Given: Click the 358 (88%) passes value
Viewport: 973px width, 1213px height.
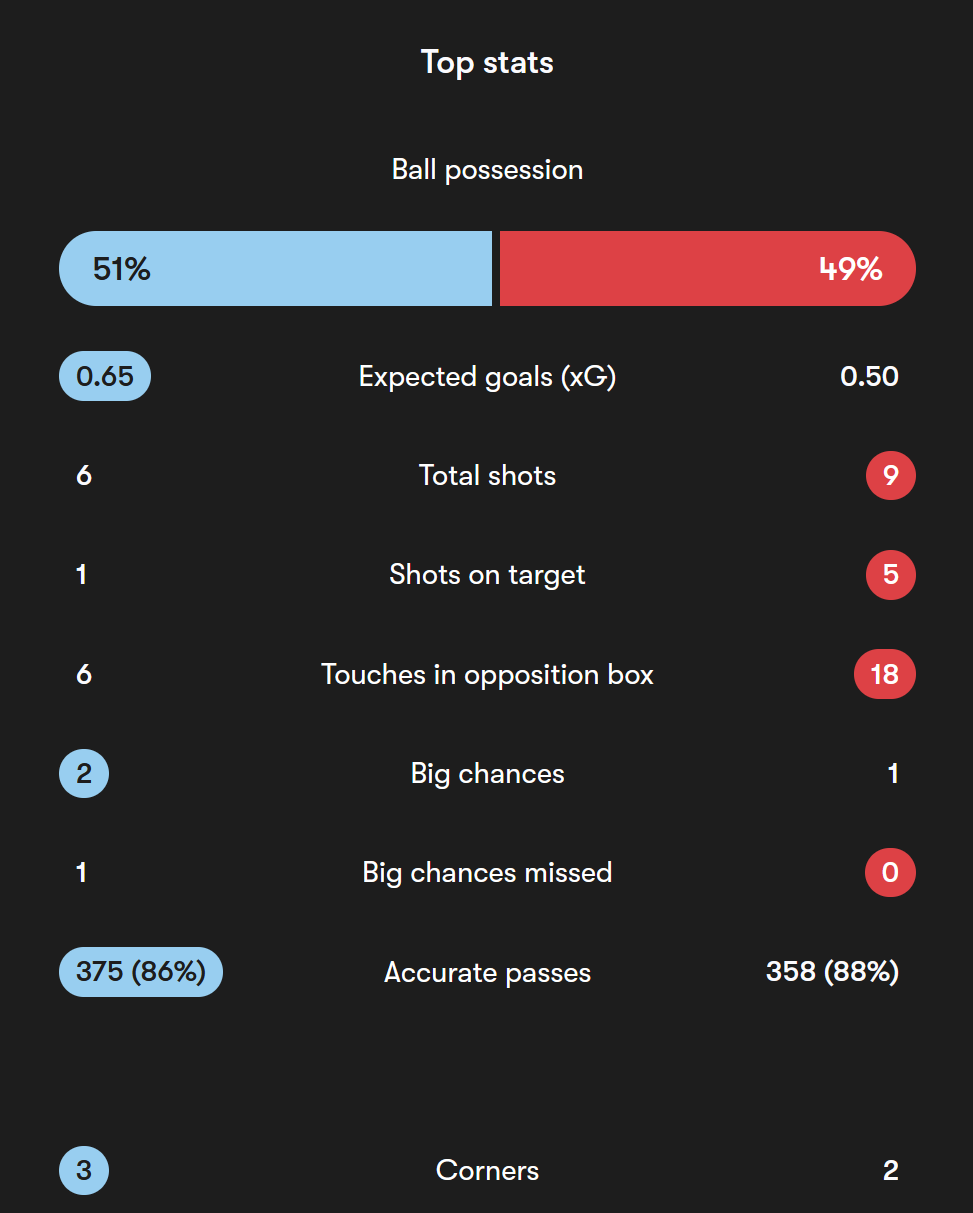Looking at the screenshot, I should [832, 972].
